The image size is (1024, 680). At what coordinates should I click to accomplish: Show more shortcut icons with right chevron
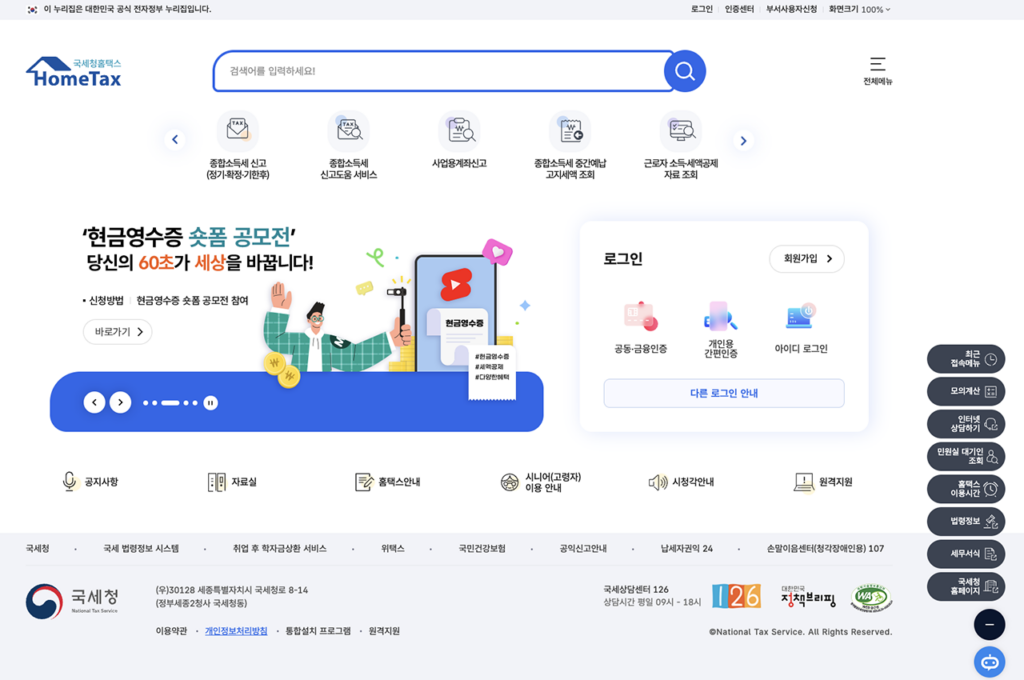[743, 140]
